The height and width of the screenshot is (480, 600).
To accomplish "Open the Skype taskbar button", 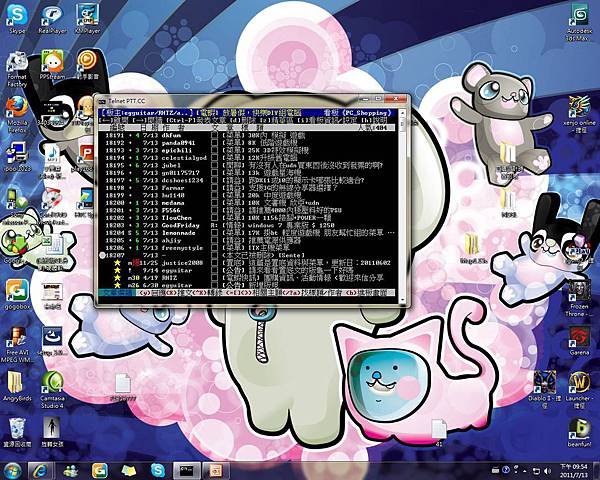I will click(158, 471).
